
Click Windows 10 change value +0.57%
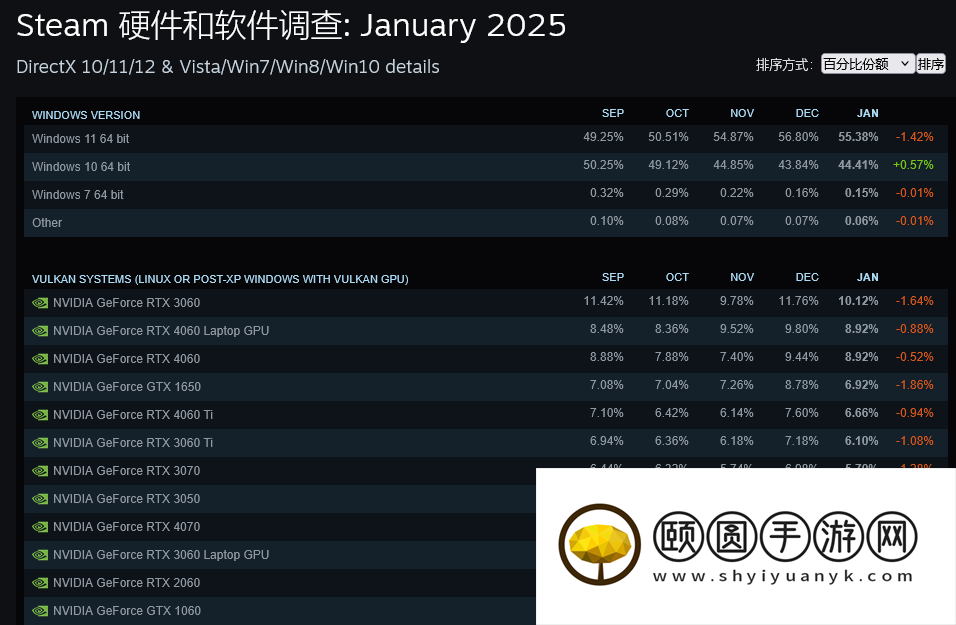click(913, 165)
